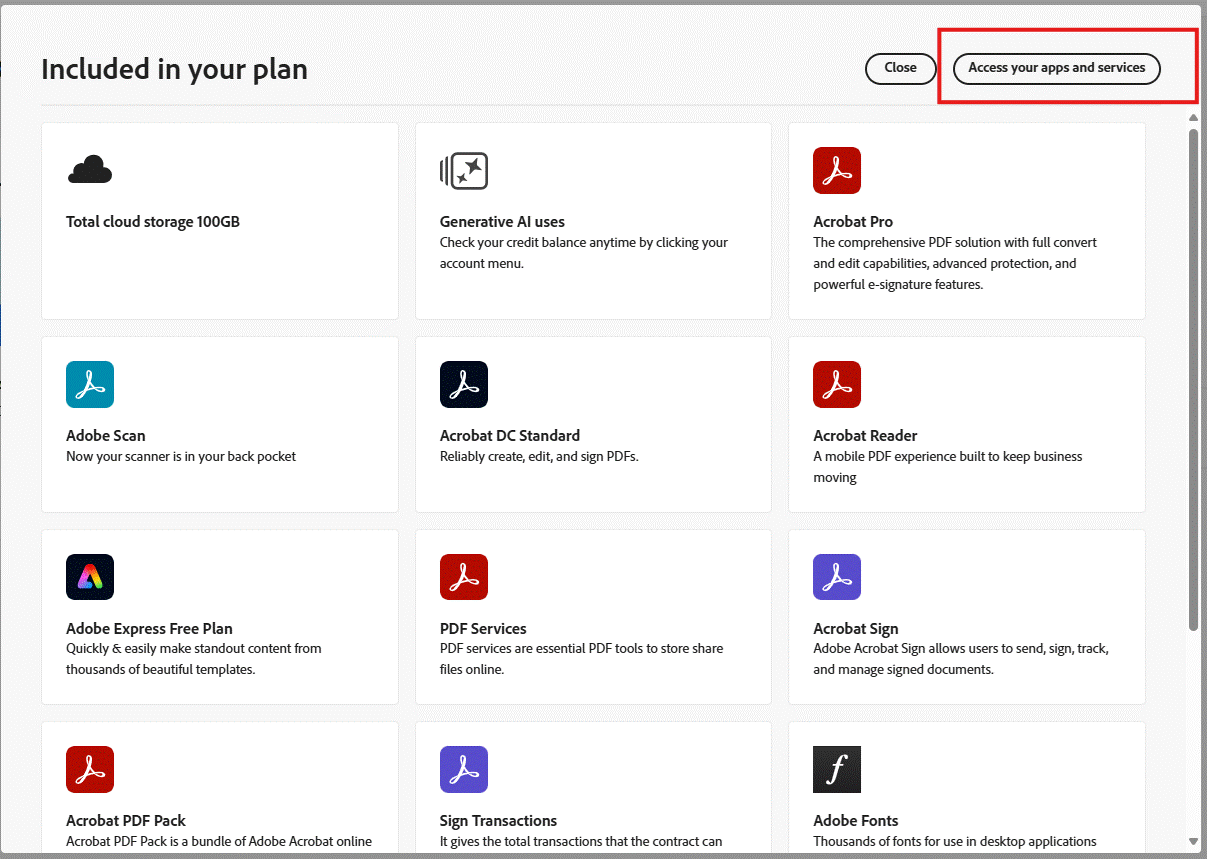Click the vertical scrollbar thumb
Screen dimensions: 1207x859
pyautogui.click(x=1193, y=380)
